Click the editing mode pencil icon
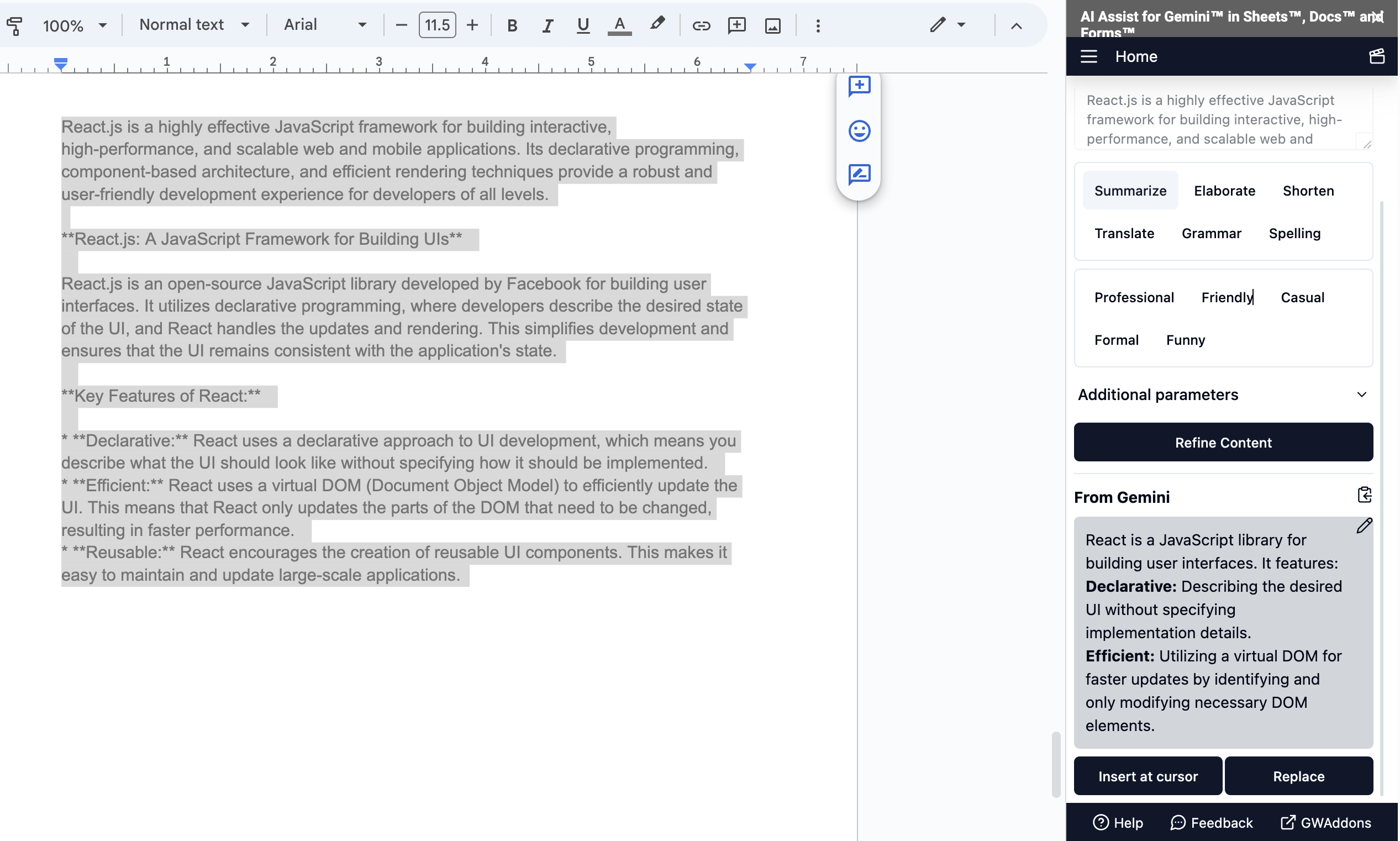Viewport: 1400px width, 841px height. [938, 25]
